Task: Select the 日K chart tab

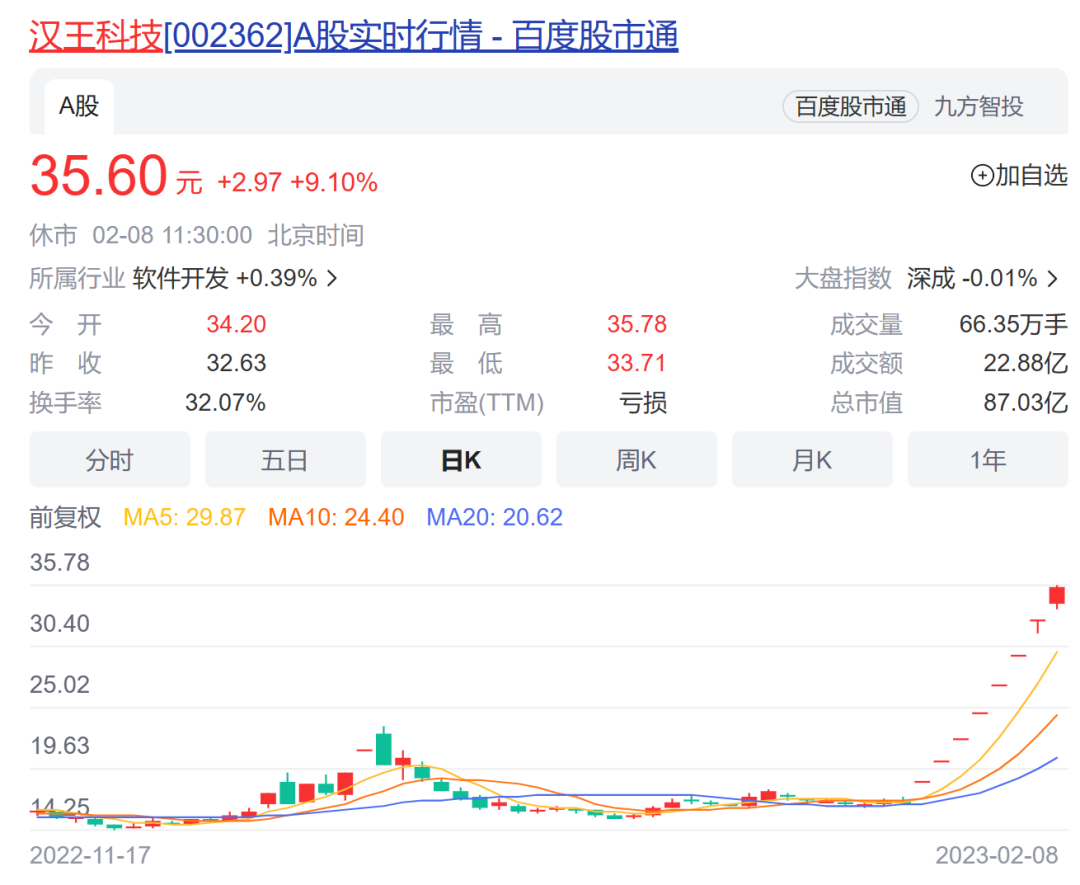Action: point(461,459)
